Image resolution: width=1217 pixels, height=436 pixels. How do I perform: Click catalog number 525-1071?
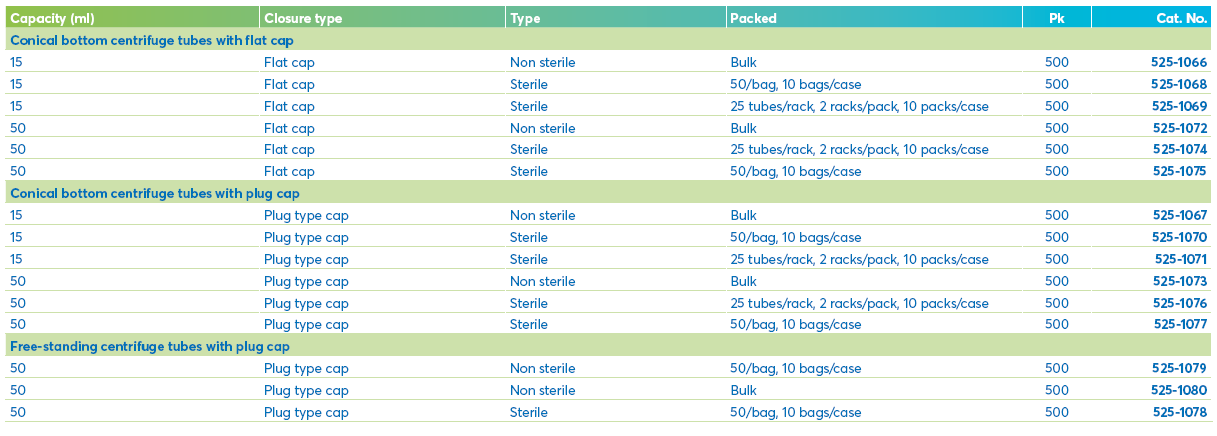coord(1180,259)
